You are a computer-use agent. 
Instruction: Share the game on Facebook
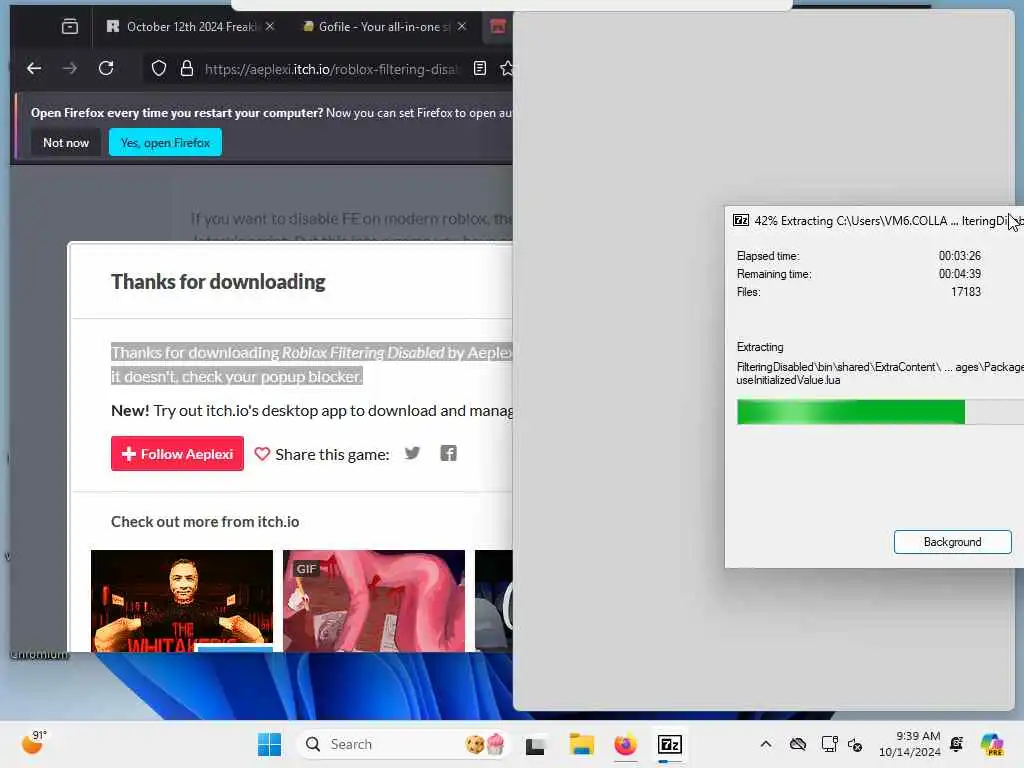(449, 453)
